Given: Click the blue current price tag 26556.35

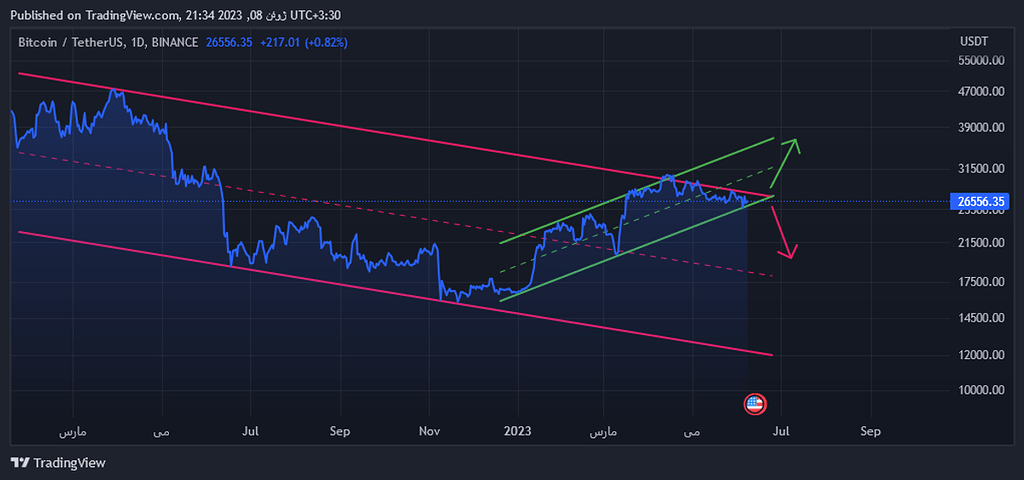Looking at the screenshot, I should [979, 202].
